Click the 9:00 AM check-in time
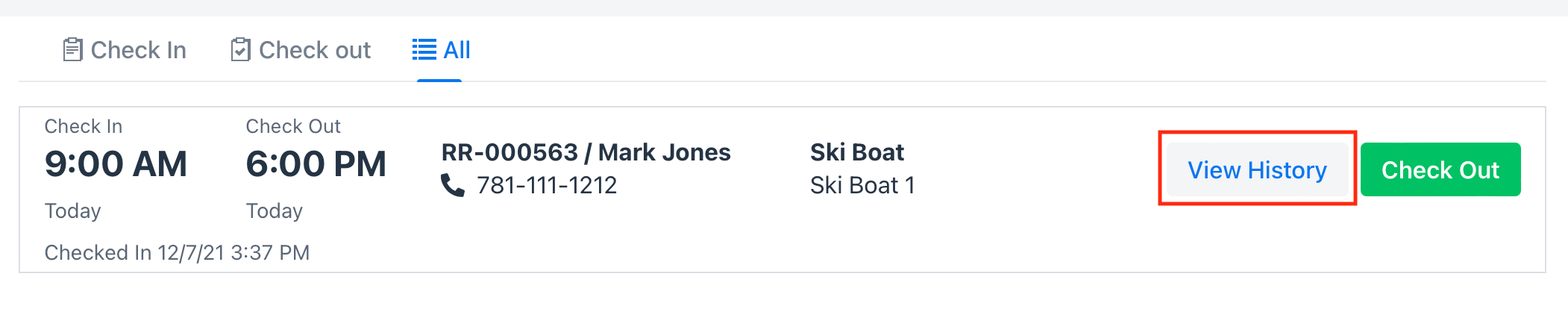This screenshot has height=312, width=1568. [x=116, y=164]
